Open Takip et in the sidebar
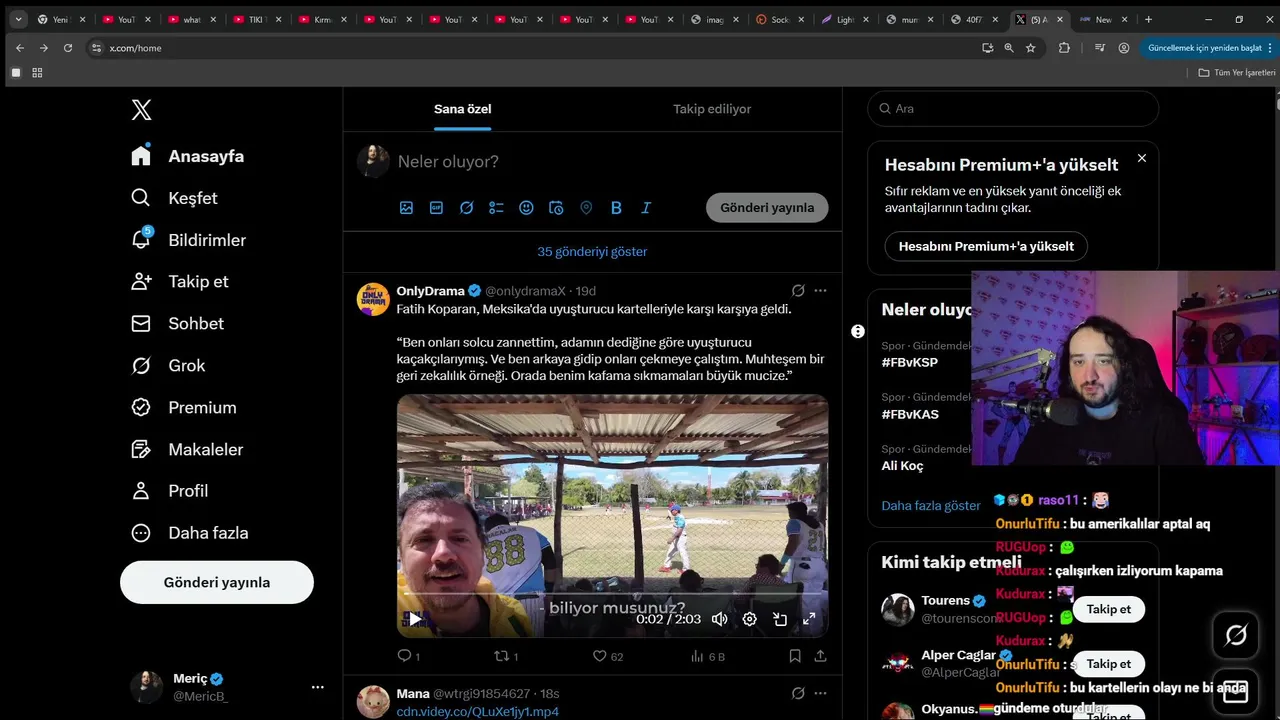 [x=180, y=282]
